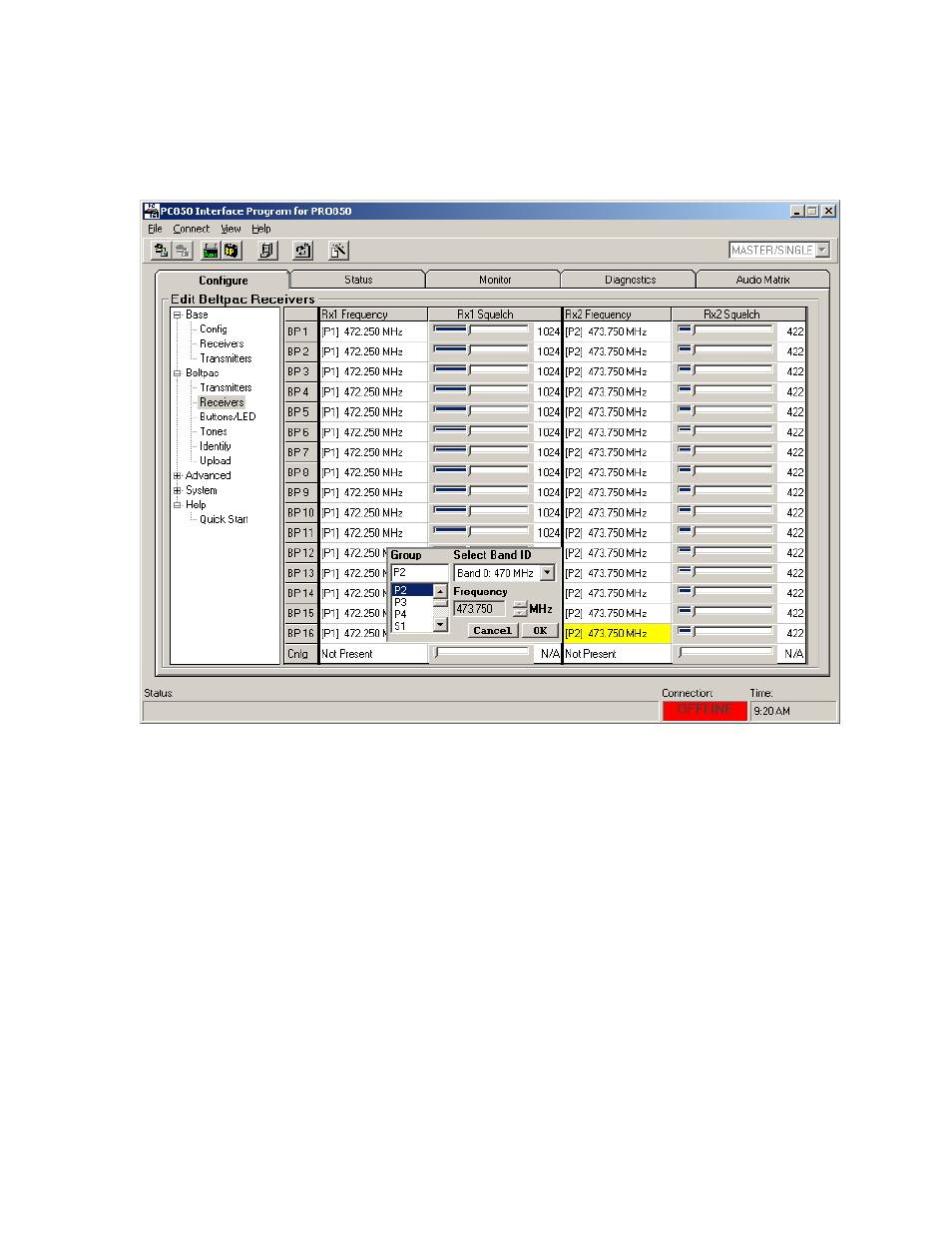Click the grayed disconnect toolbar icon
Viewport: 952px width, 1233px height.
[183, 251]
